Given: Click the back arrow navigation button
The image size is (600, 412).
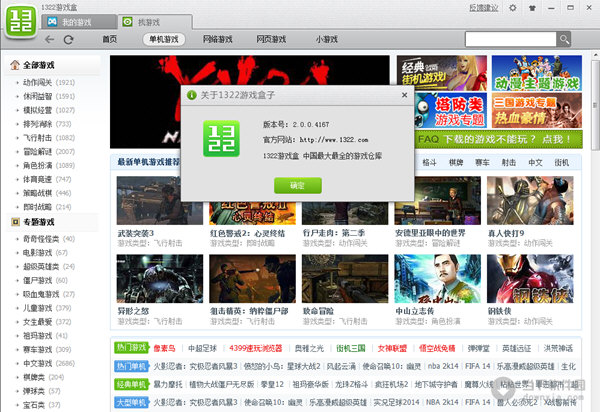Looking at the screenshot, I should (x=47, y=39).
